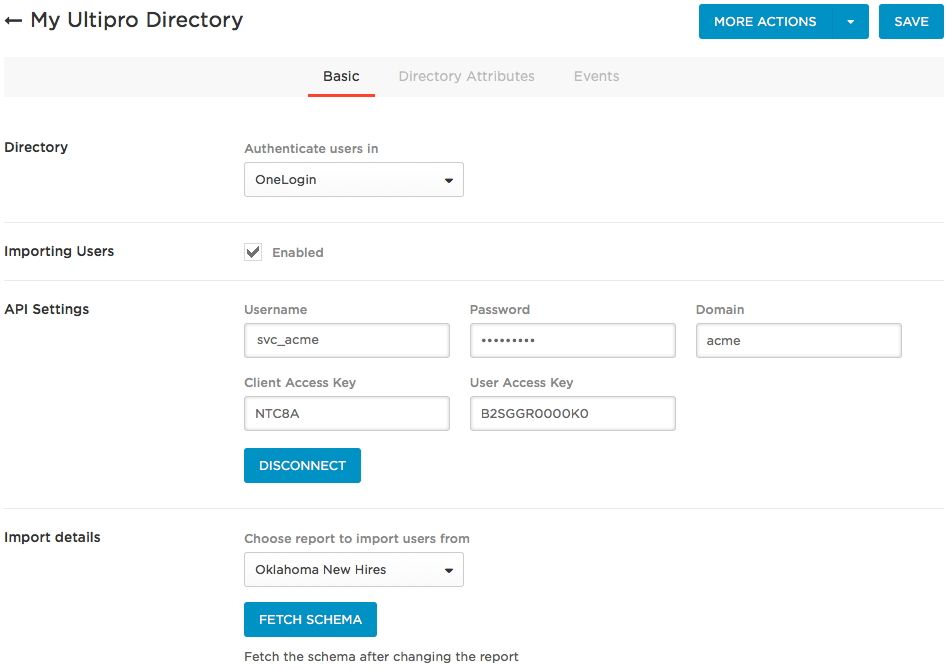Select the Client Access Key field
Viewport: 948px width, 671px height.
[x=347, y=413]
